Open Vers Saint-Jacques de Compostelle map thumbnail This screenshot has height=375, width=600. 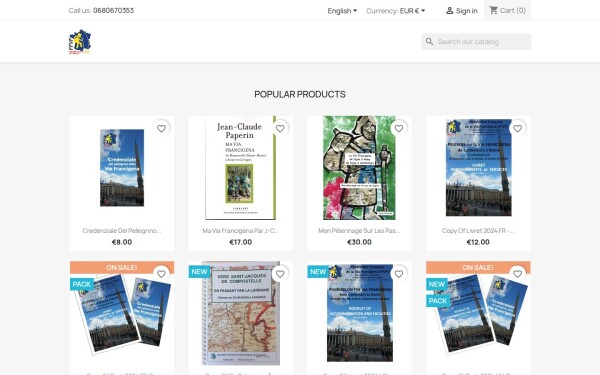pyautogui.click(x=241, y=313)
